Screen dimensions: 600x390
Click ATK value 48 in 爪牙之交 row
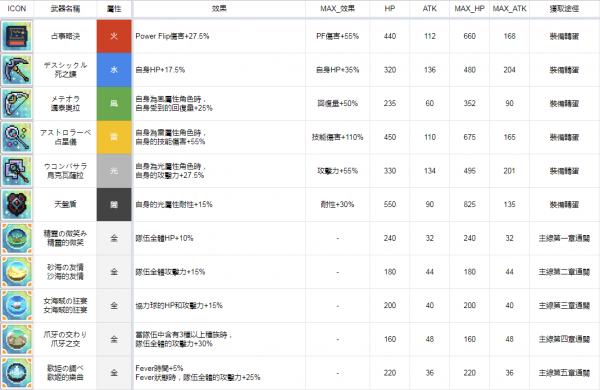(430, 339)
